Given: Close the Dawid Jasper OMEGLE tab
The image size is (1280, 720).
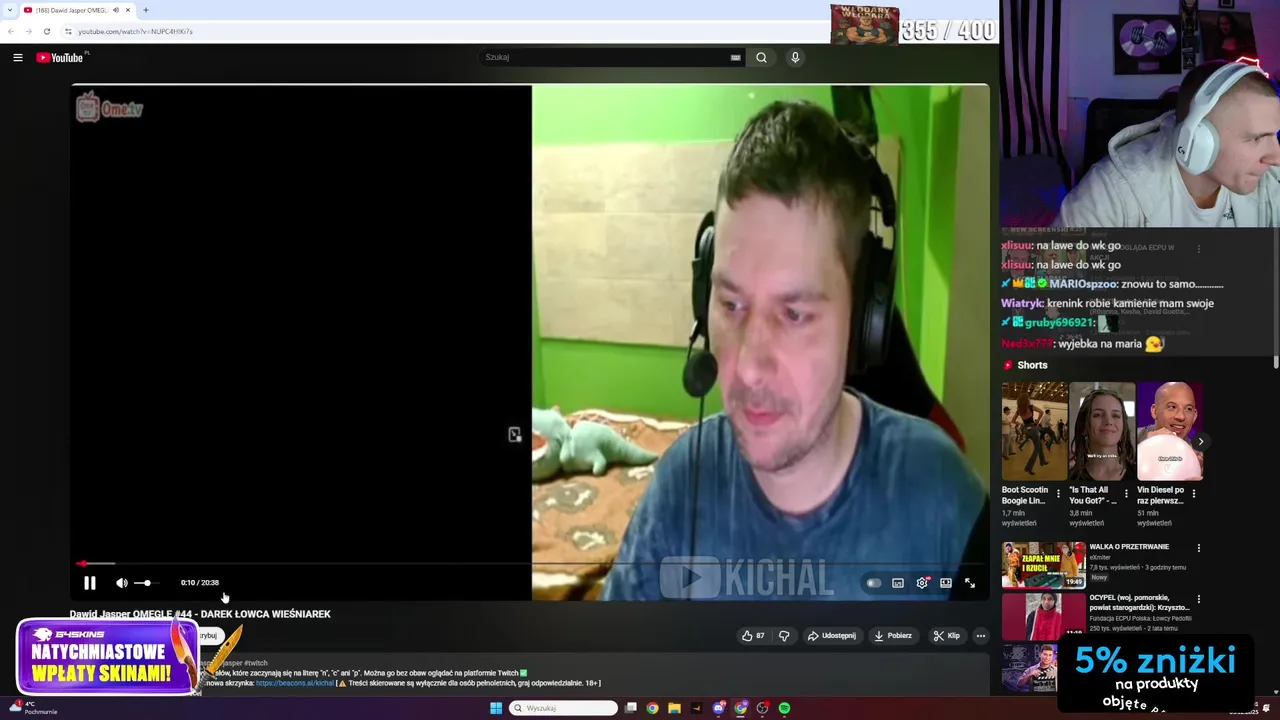Looking at the screenshot, I should 128,10.
